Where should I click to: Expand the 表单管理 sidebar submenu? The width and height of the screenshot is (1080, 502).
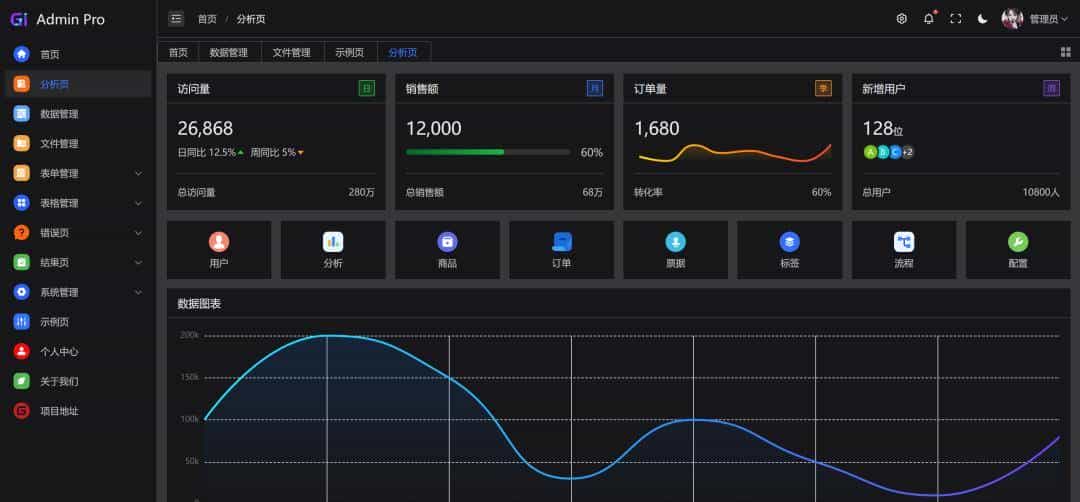[78, 174]
